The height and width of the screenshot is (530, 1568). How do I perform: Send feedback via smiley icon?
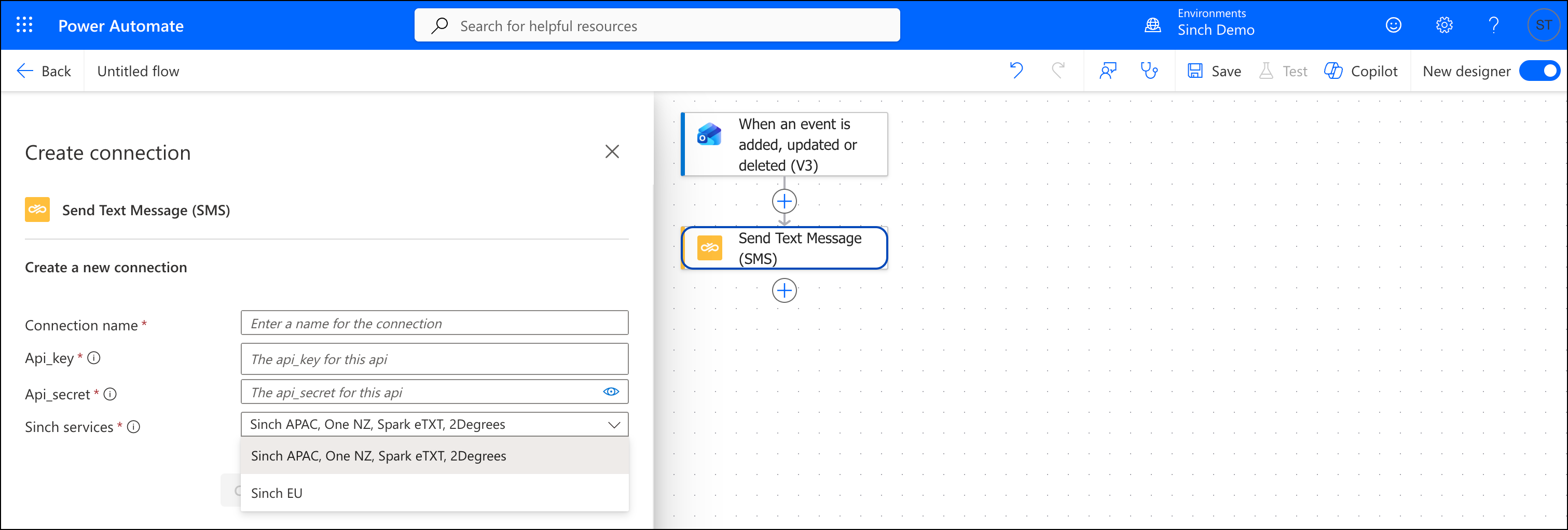(1393, 25)
